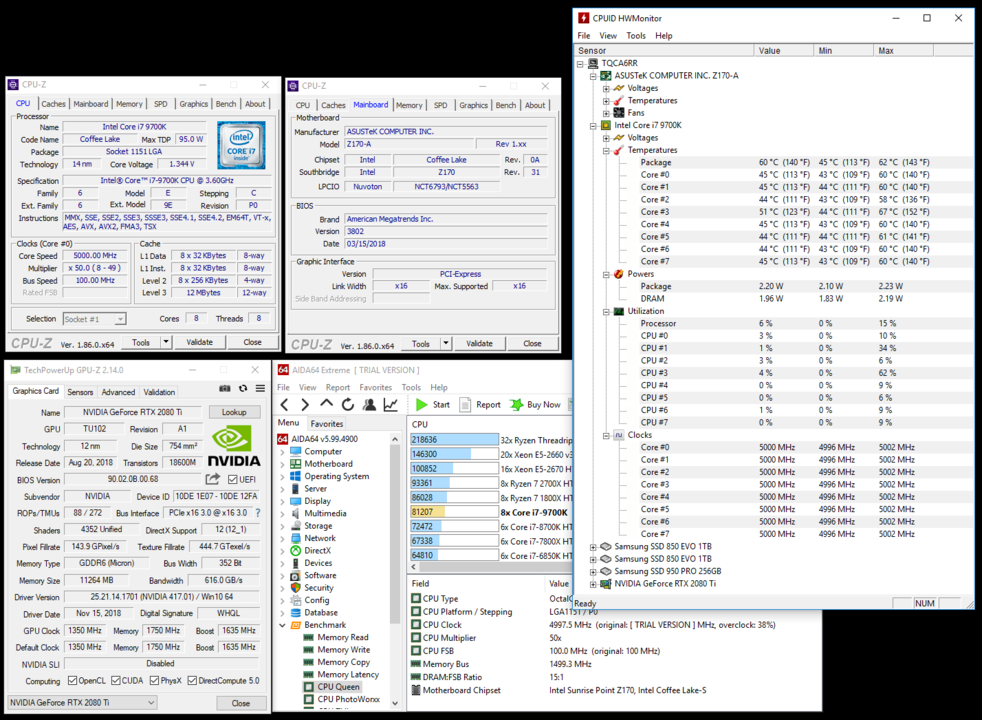This screenshot has height=720, width=982.
Task: Go forward using AIDA64's forward arrow
Action: click(x=305, y=404)
